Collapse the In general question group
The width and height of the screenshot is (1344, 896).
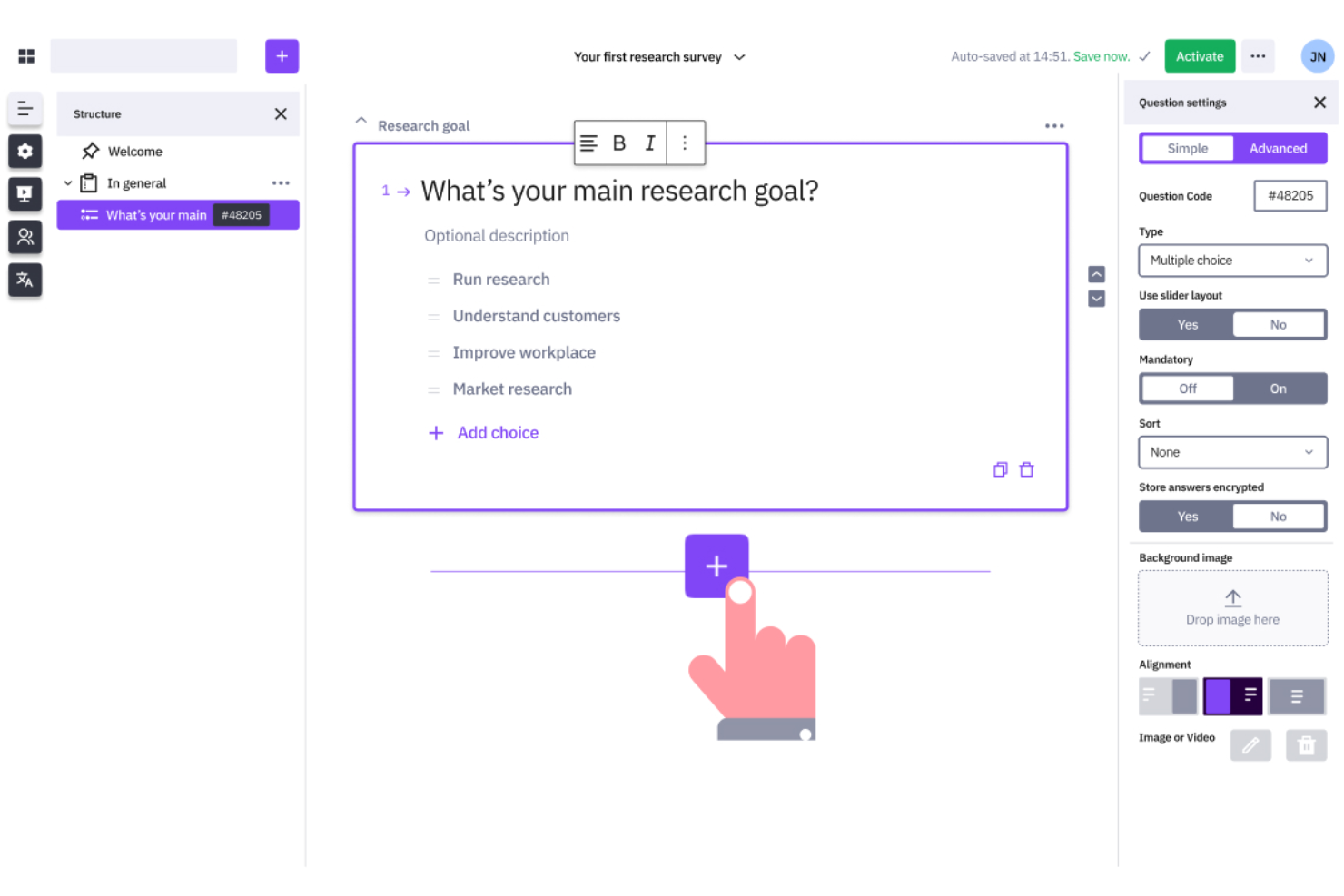tap(67, 182)
